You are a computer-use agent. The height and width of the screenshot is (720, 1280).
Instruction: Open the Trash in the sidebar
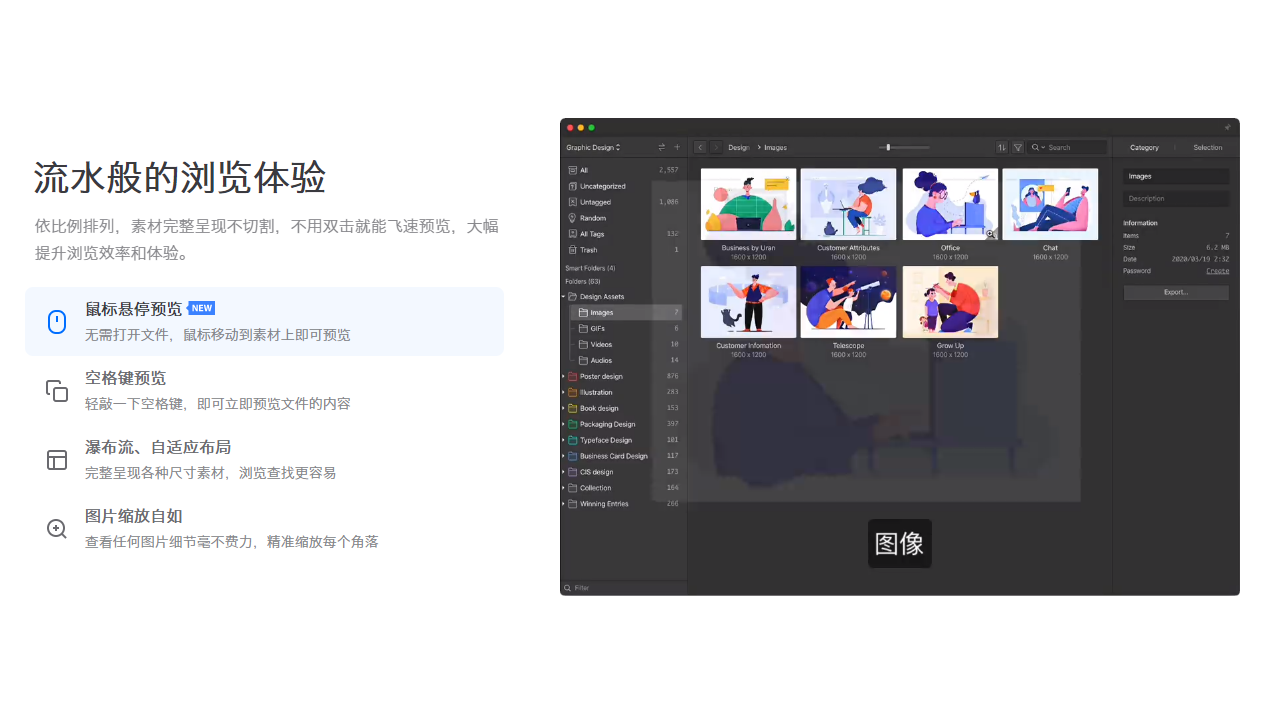coord(574,248)
